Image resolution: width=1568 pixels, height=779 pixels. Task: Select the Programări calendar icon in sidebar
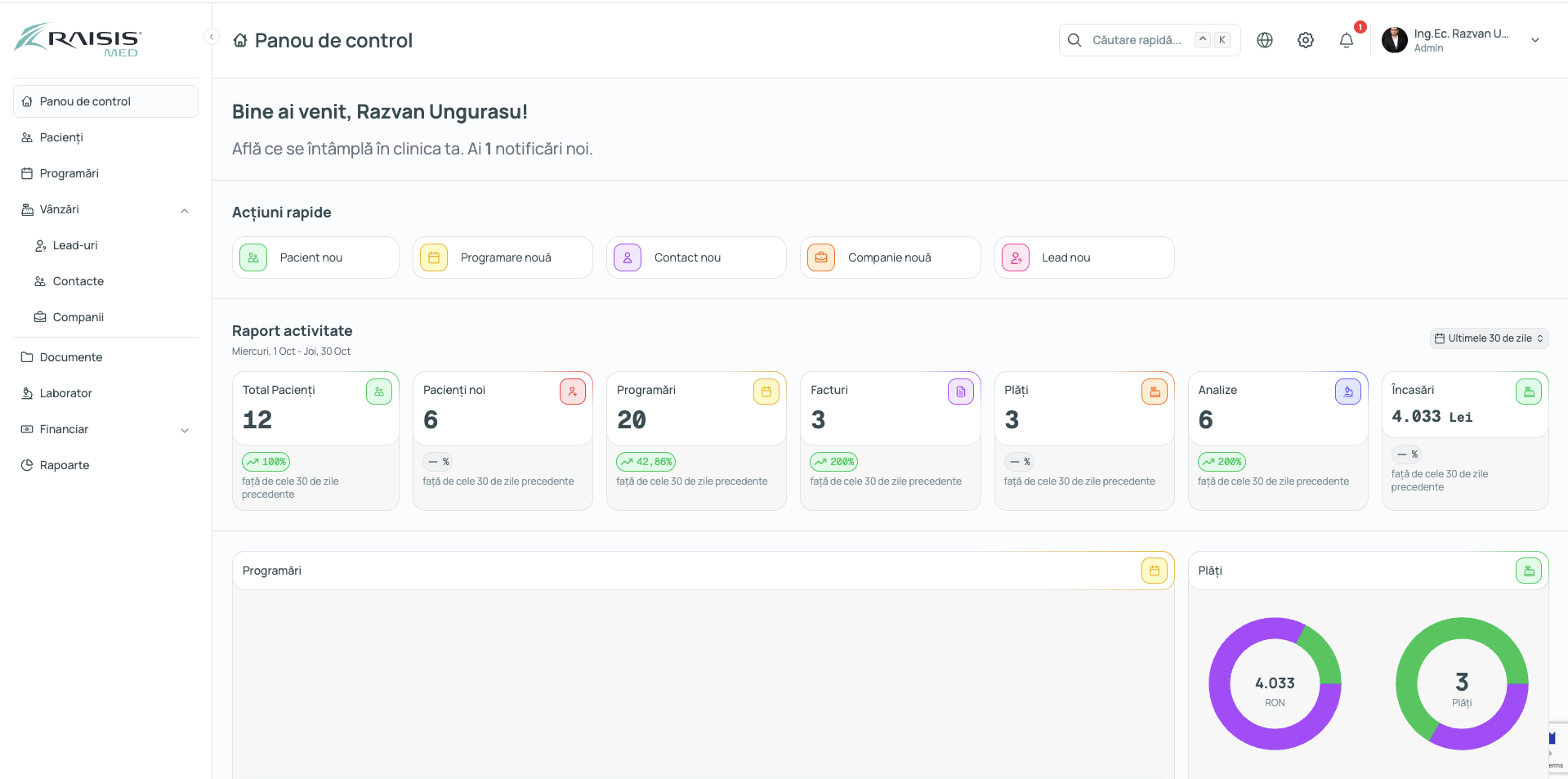(x=27, y=172)
